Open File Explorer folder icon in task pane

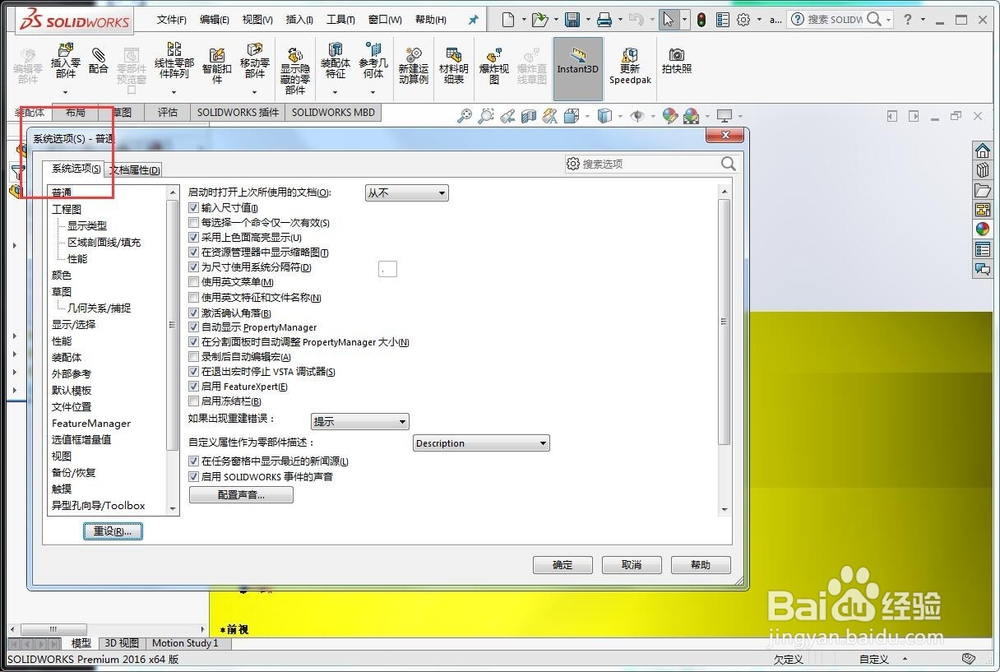982,190
